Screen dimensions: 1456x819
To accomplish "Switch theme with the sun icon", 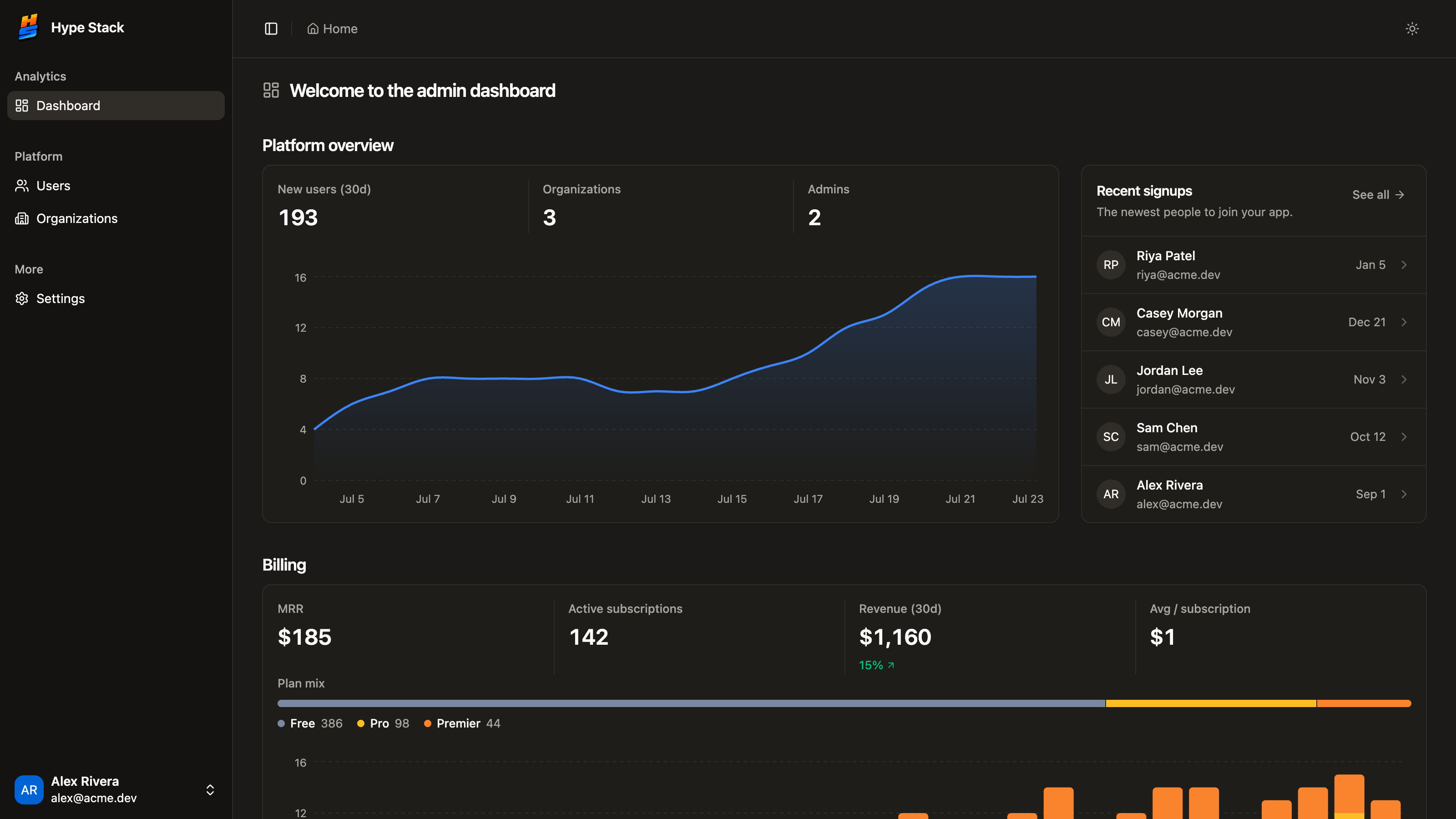I will pyautogui.click(x=1412, y=29).
